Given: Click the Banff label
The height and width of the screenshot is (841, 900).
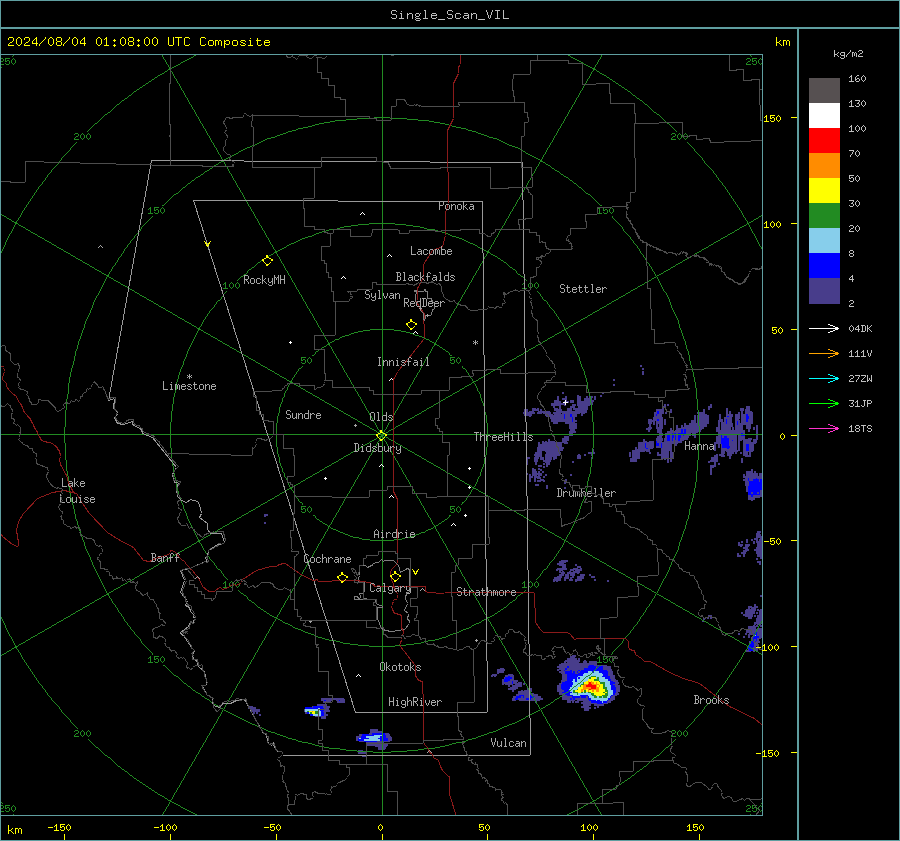Looking at the screenshot, I should (165, 557).
